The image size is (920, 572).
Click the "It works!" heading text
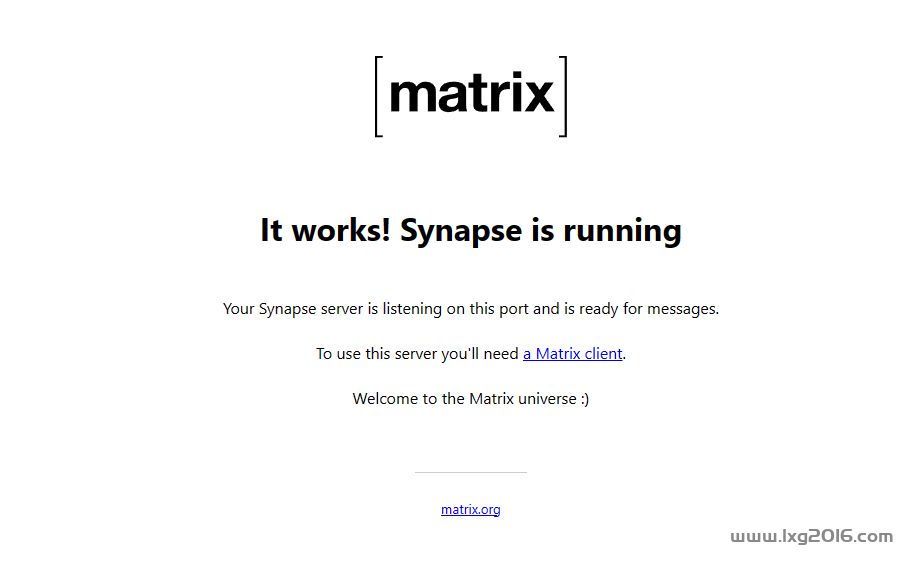point(326,229)
